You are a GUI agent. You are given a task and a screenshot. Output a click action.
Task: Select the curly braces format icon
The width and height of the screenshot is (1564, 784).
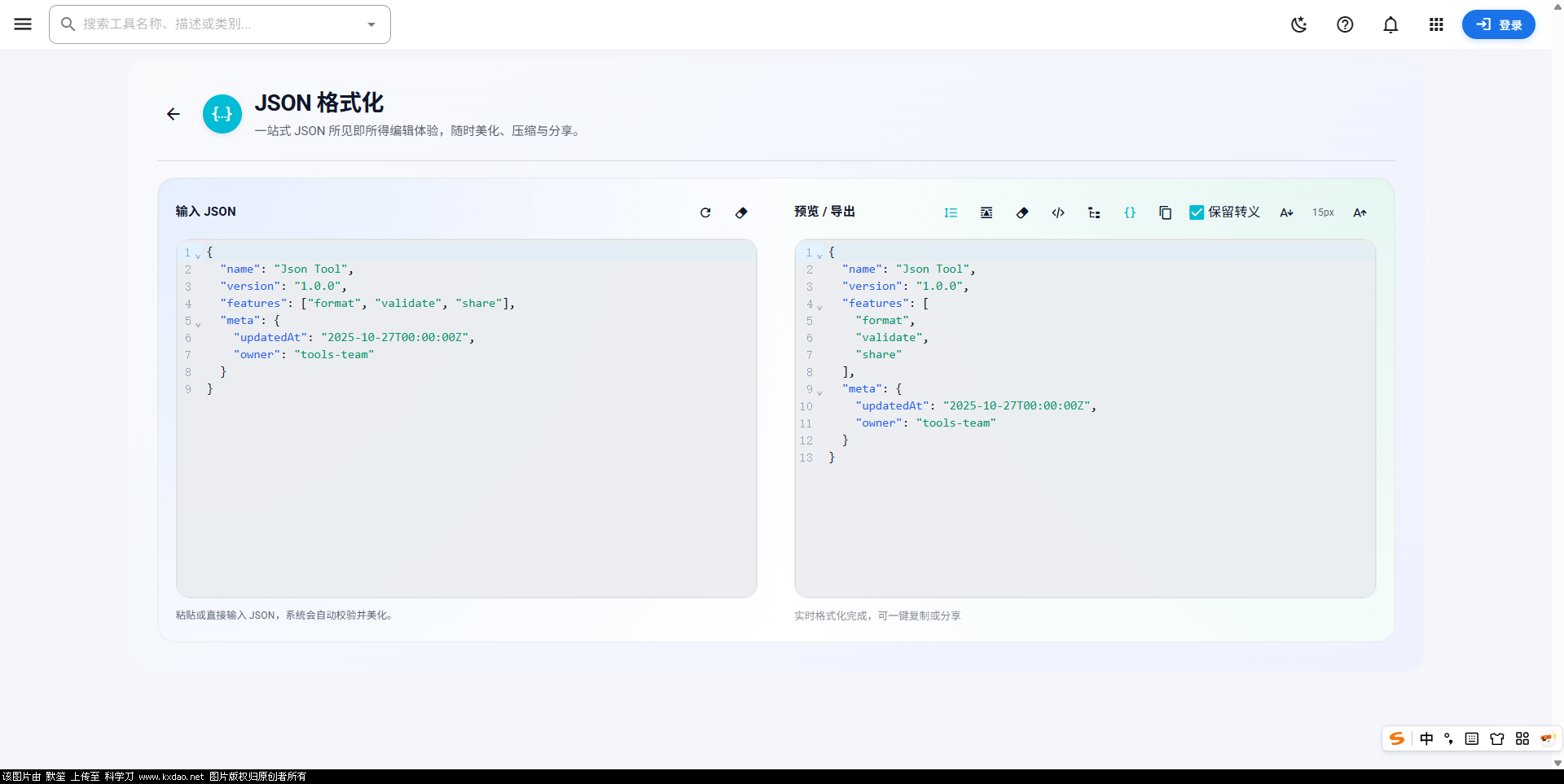pos(1130,212)
